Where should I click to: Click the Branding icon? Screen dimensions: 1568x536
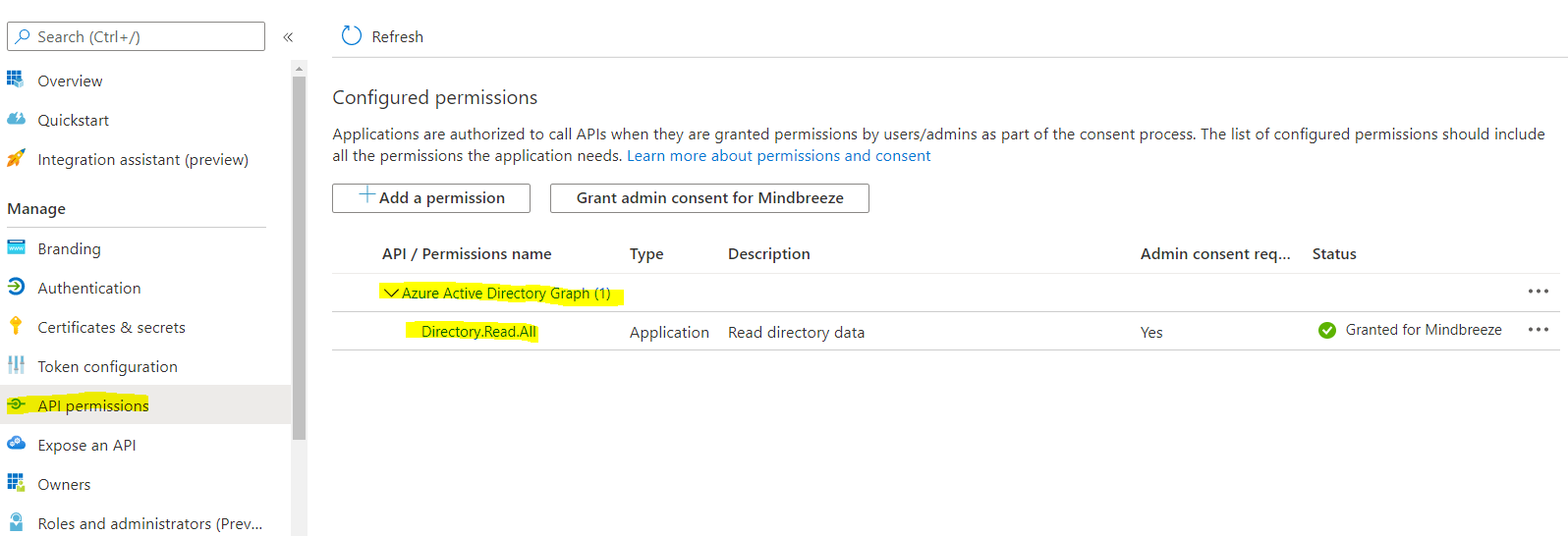16,247
